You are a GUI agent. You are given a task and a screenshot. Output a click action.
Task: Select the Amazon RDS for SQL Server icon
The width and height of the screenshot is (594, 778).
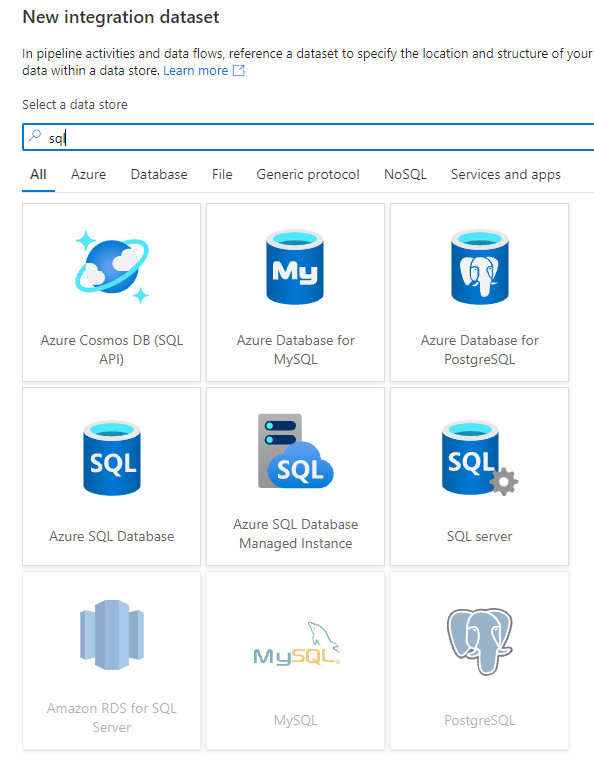pyautogui.click(x=112, y=635)
